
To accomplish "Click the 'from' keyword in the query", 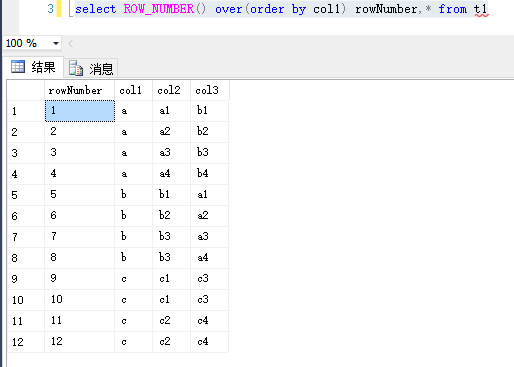I will [453, 9].
